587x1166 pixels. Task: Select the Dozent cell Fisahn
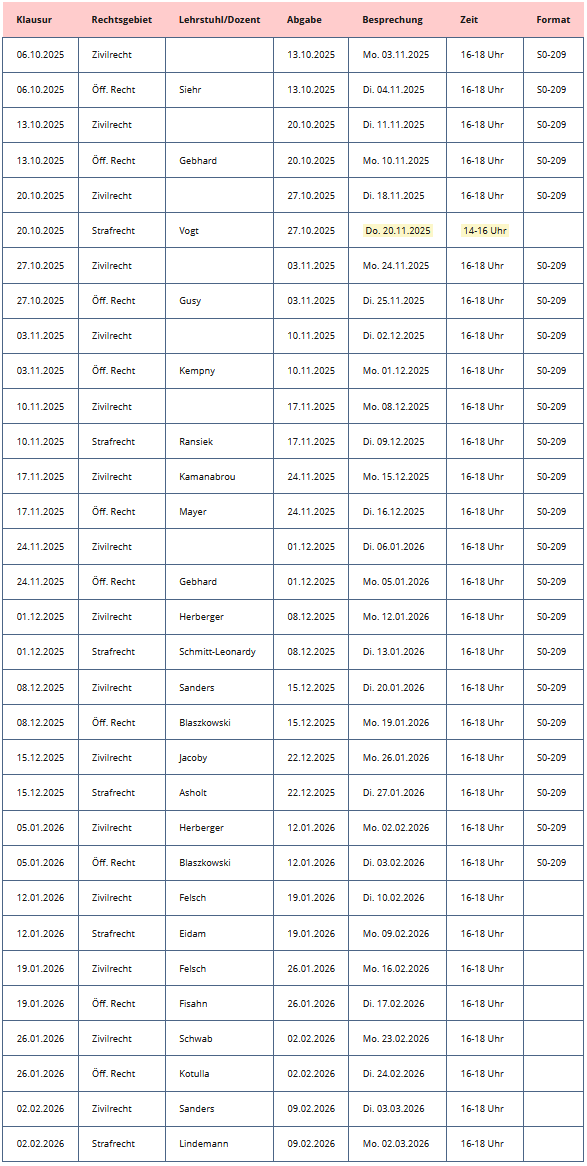click(193, 1003)
